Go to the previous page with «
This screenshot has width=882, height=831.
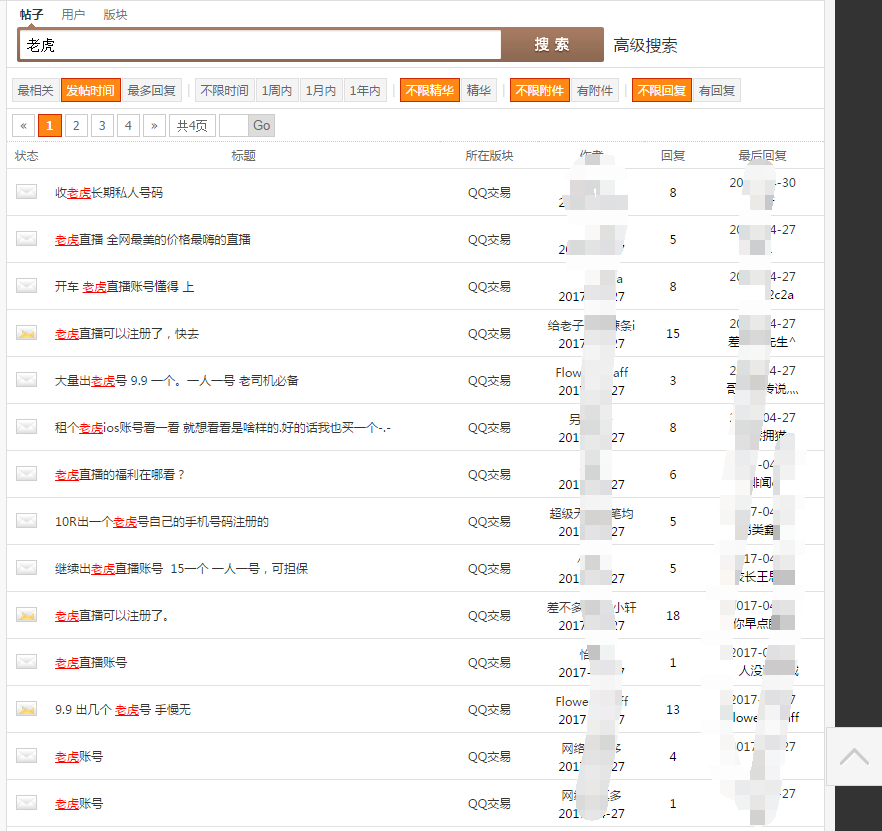coord(24,125)
